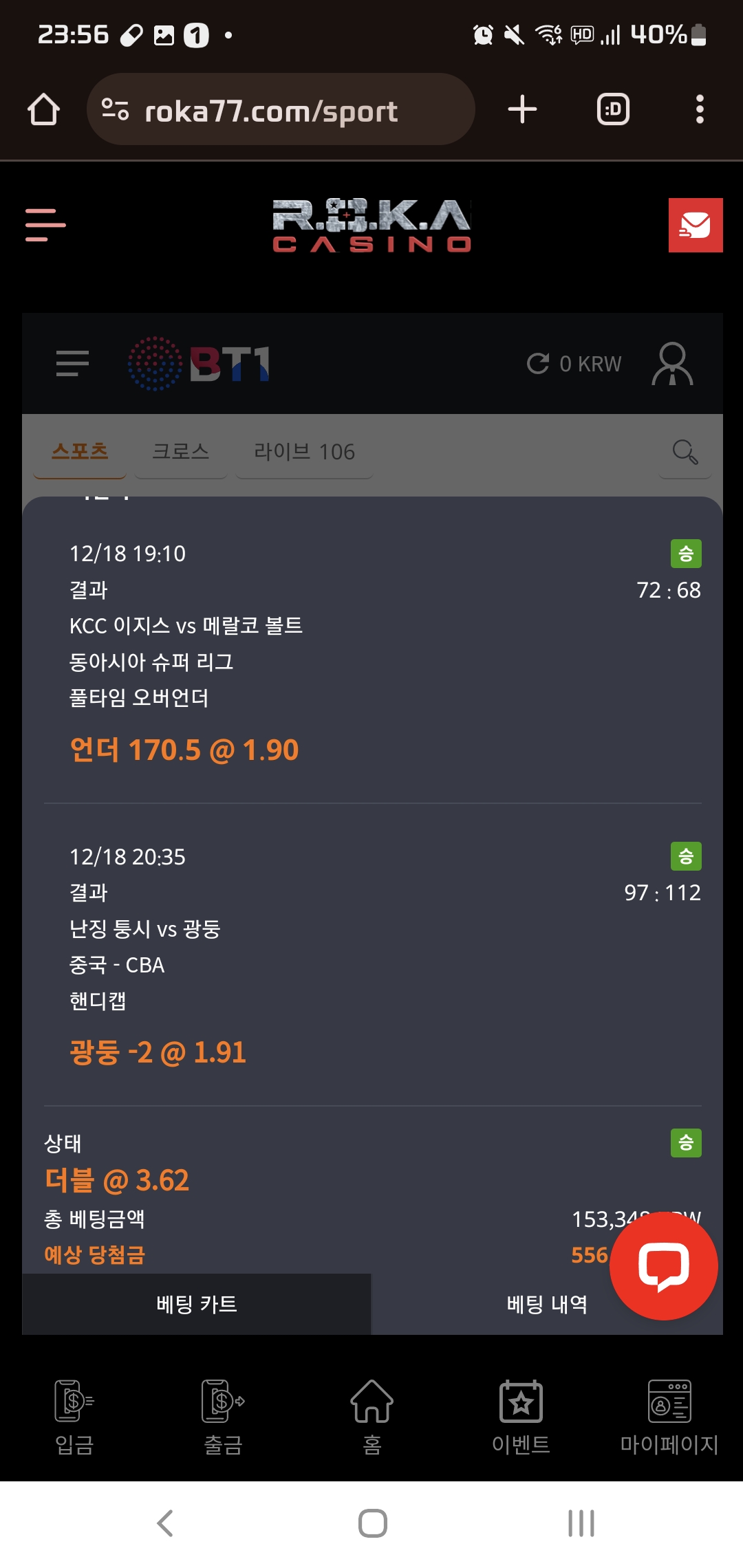The image size is (743, 1568).
Task: Switch to the 스포츠 tab
Action: click(x=80, y=452)
